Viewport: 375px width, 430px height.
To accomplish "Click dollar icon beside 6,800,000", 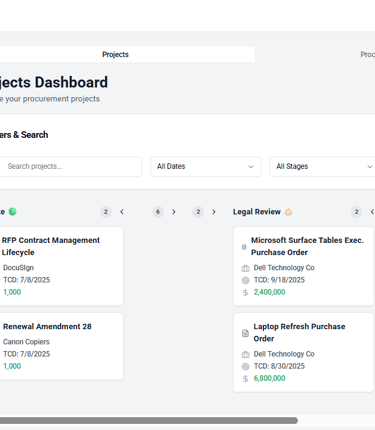I will point(245,379).
